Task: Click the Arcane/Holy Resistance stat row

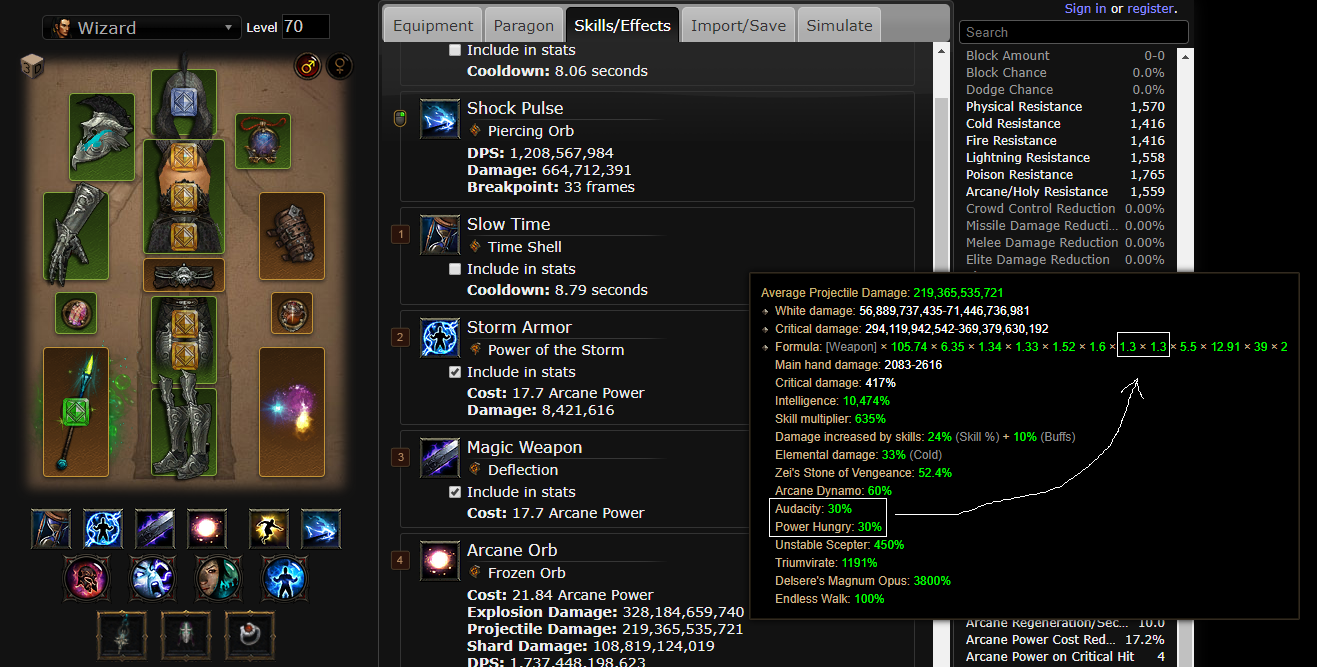Action: coord(1065,191)
